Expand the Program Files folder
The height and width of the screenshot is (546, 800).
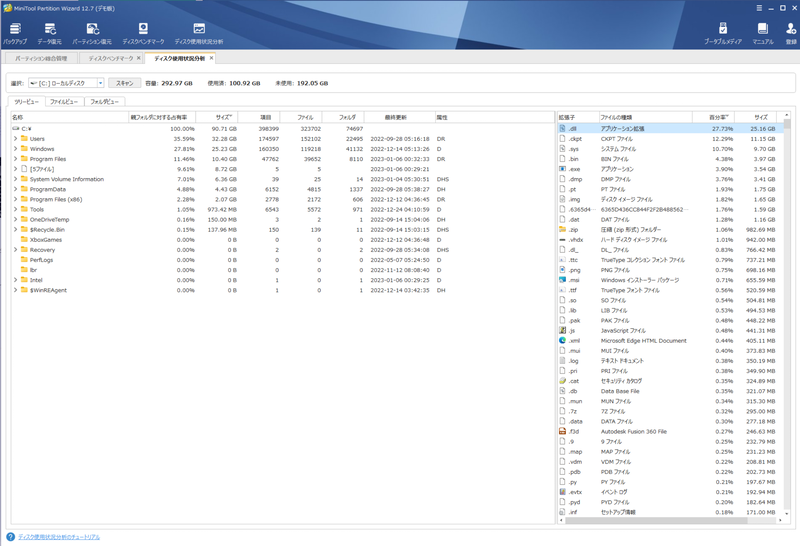(15, 159)
